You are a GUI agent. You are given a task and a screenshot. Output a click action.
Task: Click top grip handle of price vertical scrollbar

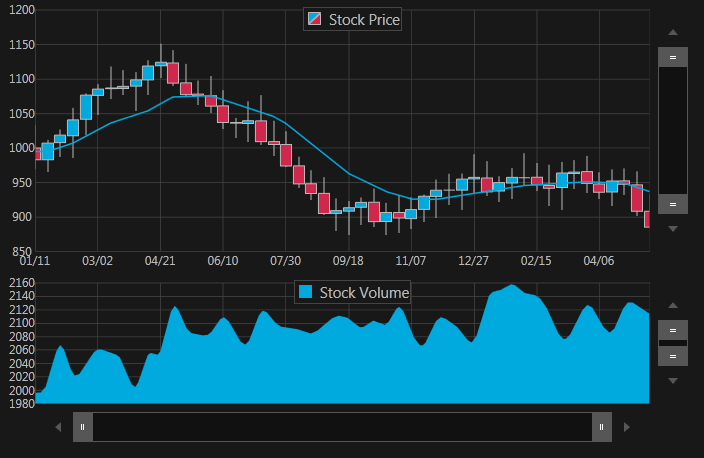click(x=672, y=58)
